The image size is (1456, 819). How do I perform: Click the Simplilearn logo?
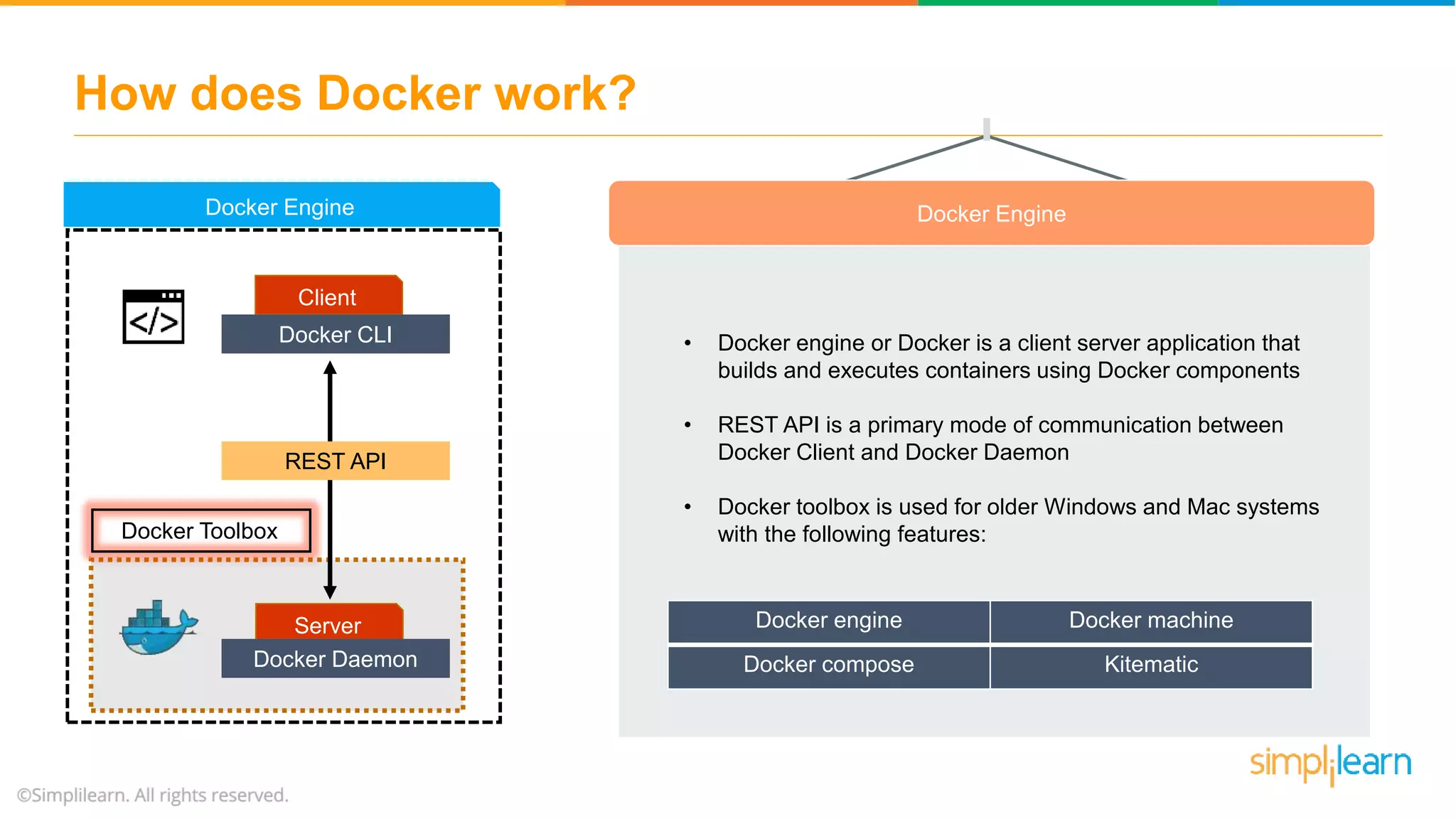pos(1330,764)
